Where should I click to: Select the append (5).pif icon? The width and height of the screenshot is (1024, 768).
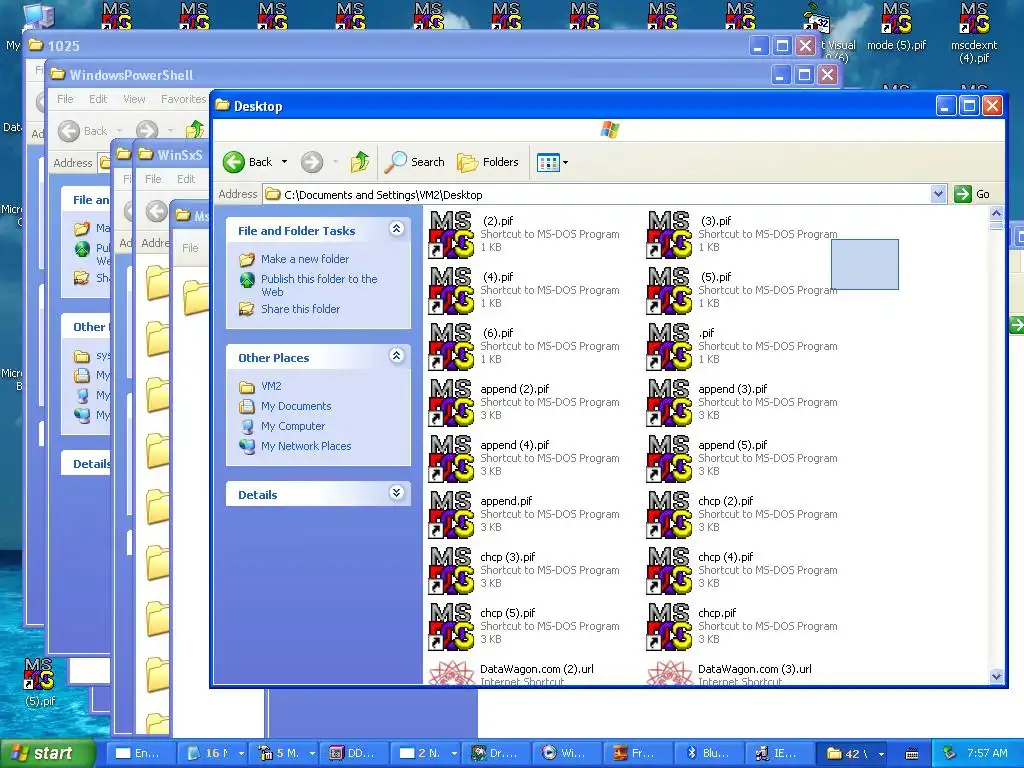point(669,459)
